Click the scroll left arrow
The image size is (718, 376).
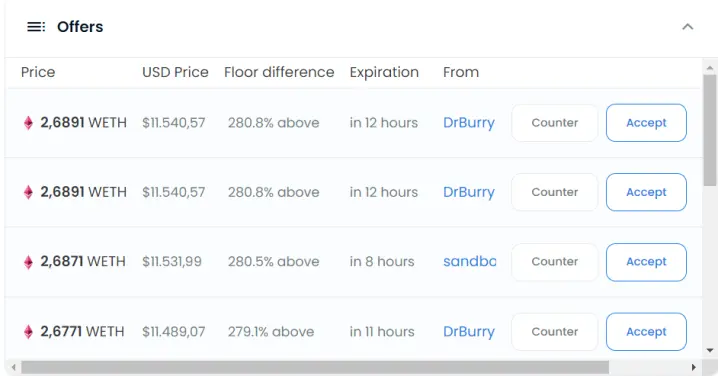tap(14, 367)
